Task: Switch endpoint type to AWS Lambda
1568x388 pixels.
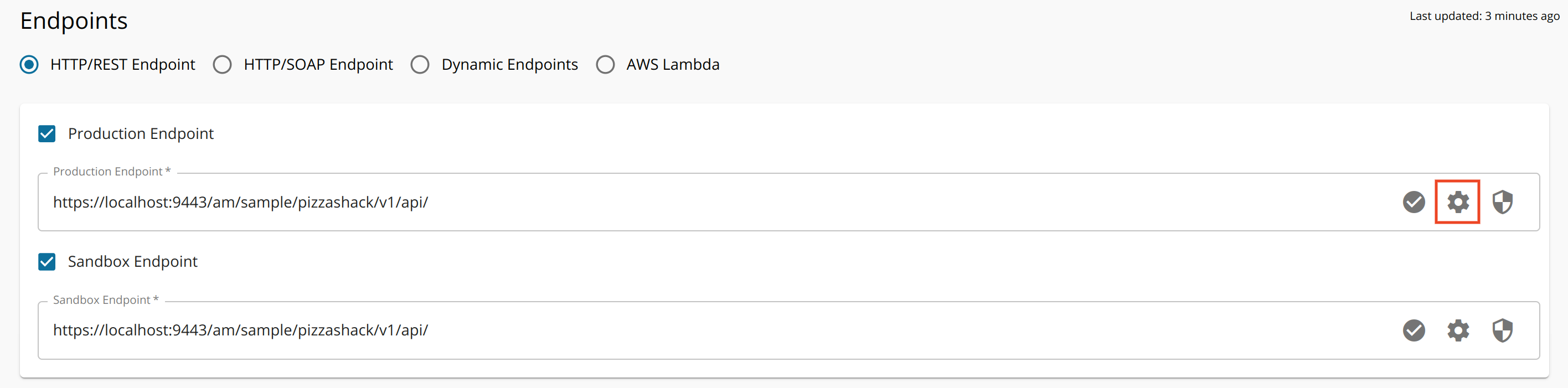Action: (605, 64)
